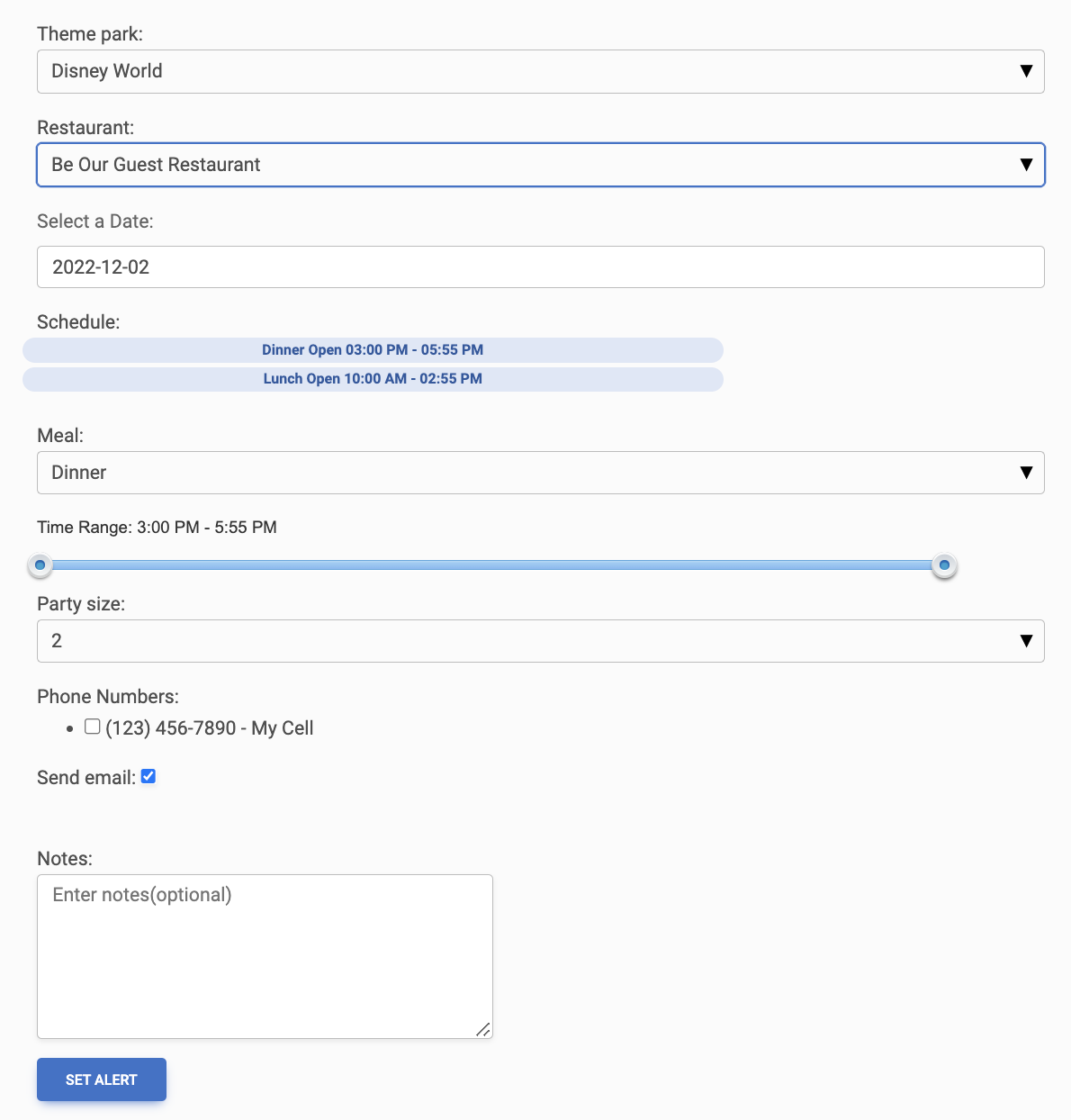Select the Dinner Open 03:00 PM schedule bar

click(x=373, y=350)
